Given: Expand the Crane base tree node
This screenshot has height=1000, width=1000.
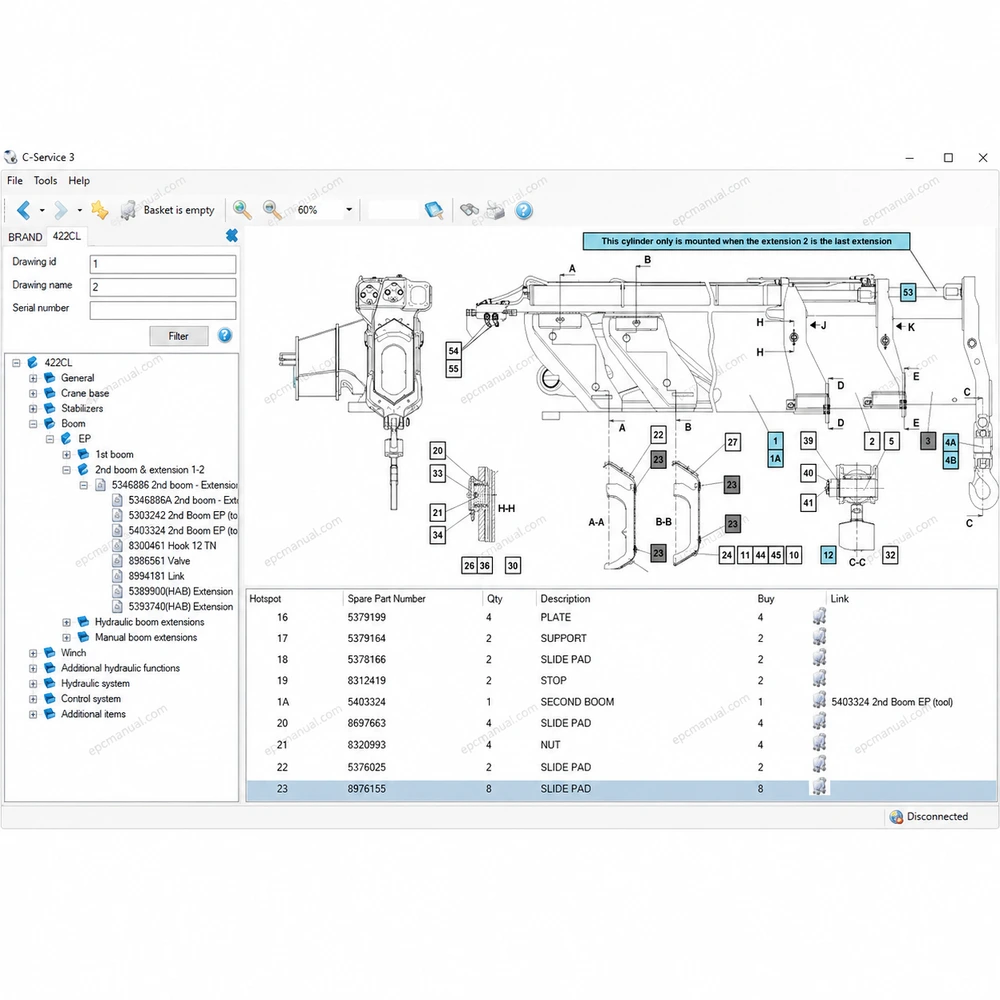Looking at the screenshot, I should (x=33, y=393).
